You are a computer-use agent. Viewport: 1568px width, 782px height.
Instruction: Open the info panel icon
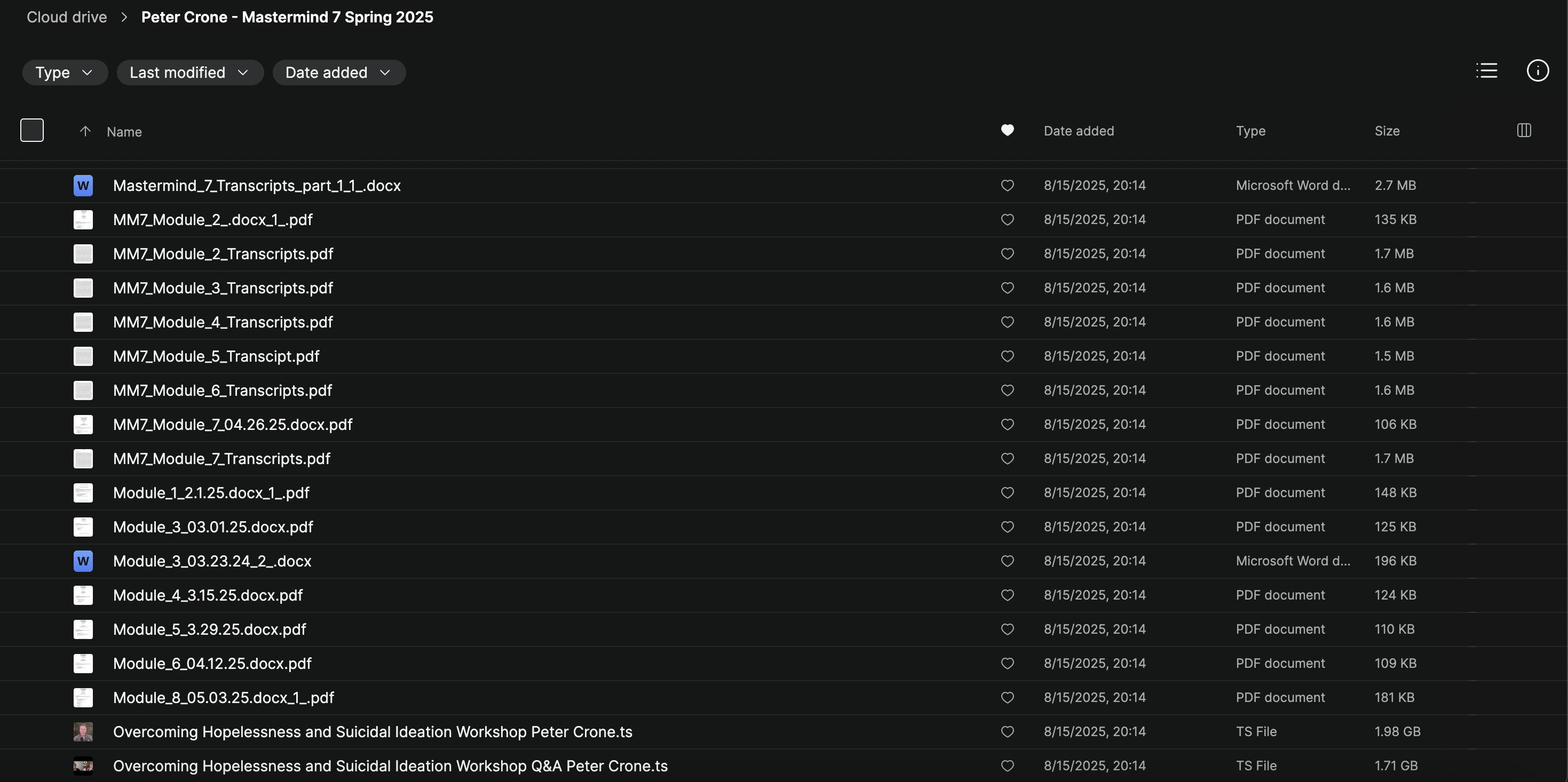click(1538, 70)
